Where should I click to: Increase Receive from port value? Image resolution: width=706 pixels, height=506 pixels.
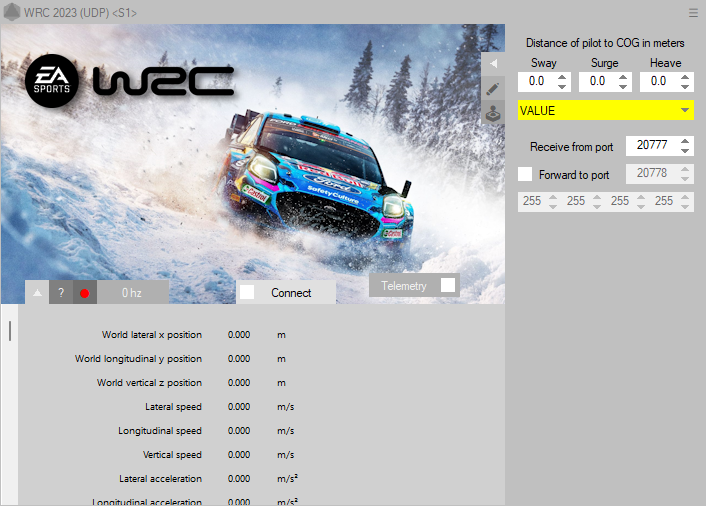(x=685, y=141)
